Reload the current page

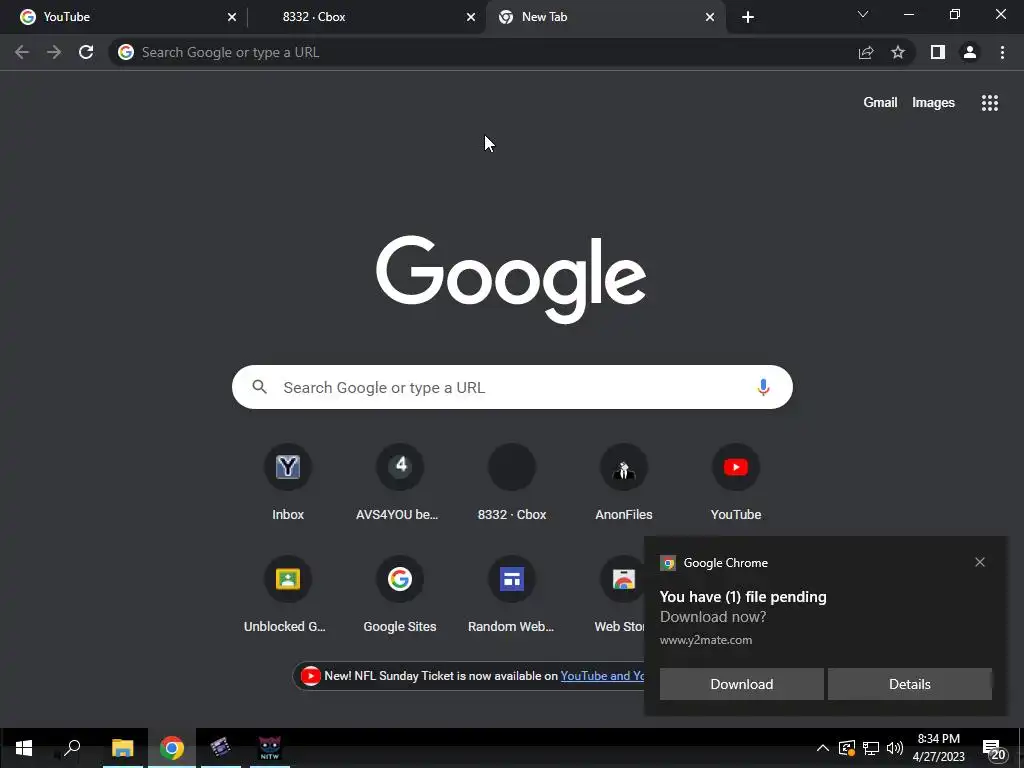[86, 52]
